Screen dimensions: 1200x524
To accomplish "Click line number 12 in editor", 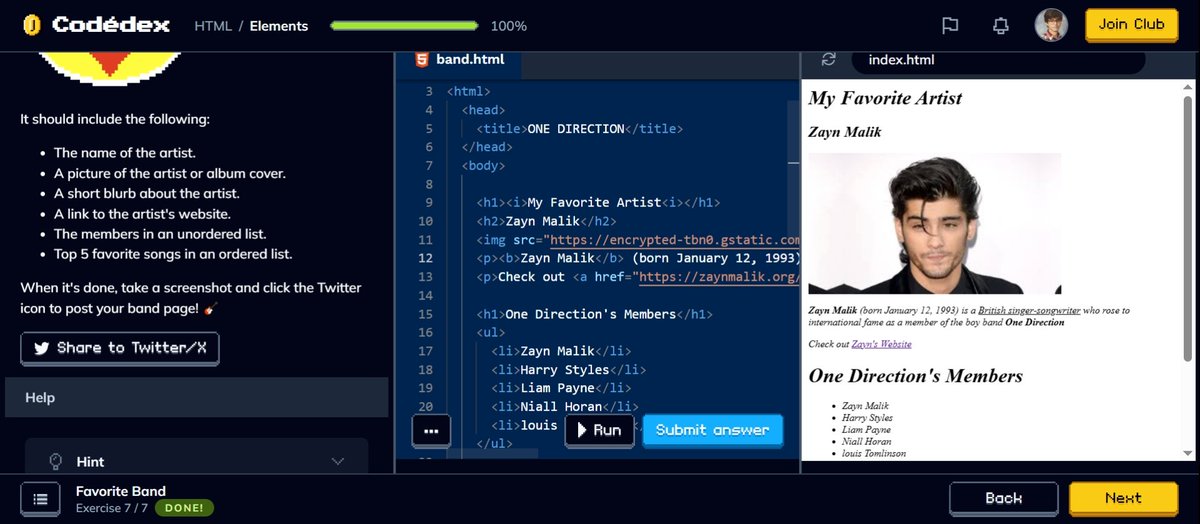I will click(425, 258).
